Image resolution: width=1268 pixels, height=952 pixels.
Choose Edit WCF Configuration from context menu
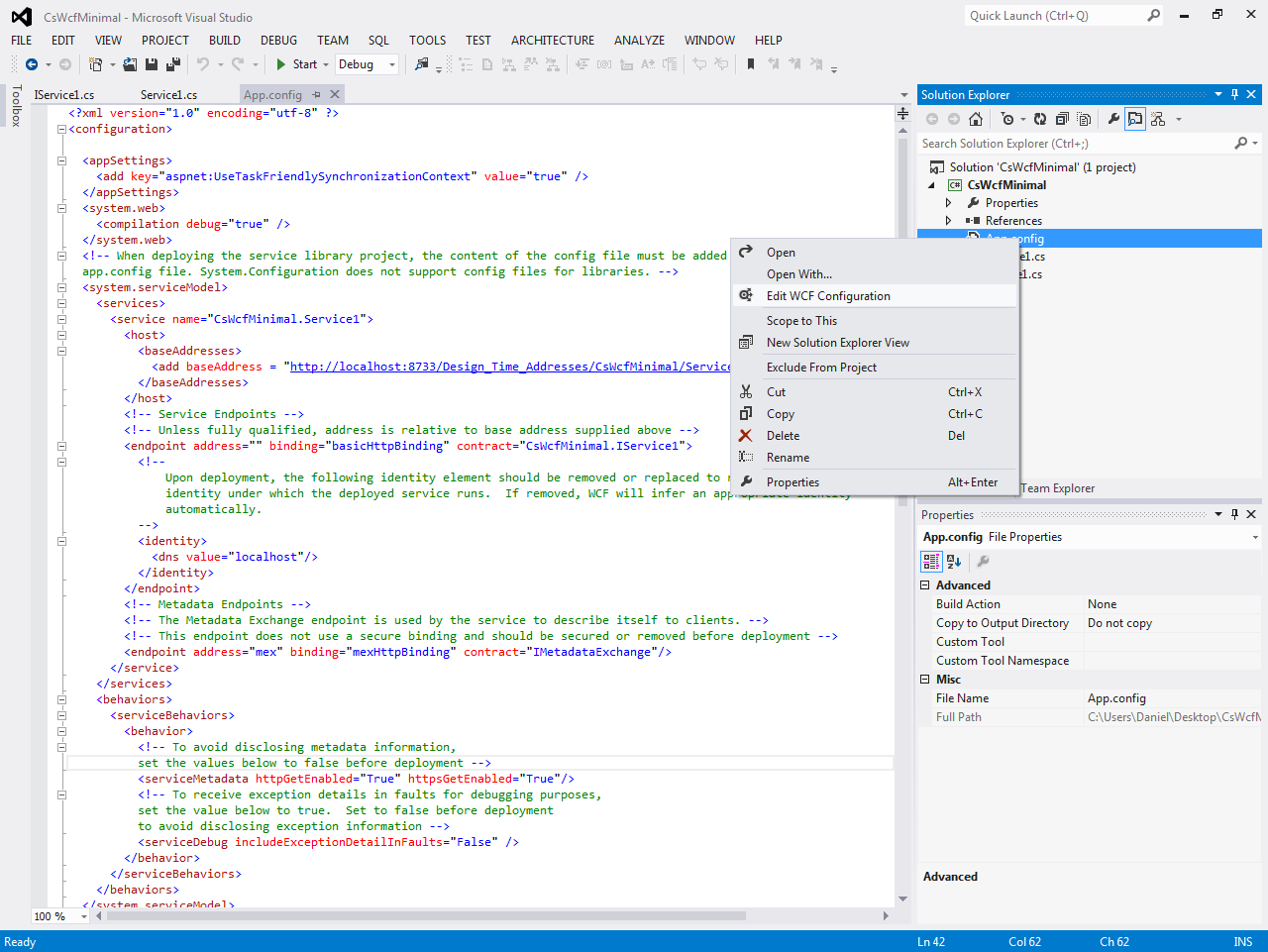pyautogui.click(x=830, y=295)
